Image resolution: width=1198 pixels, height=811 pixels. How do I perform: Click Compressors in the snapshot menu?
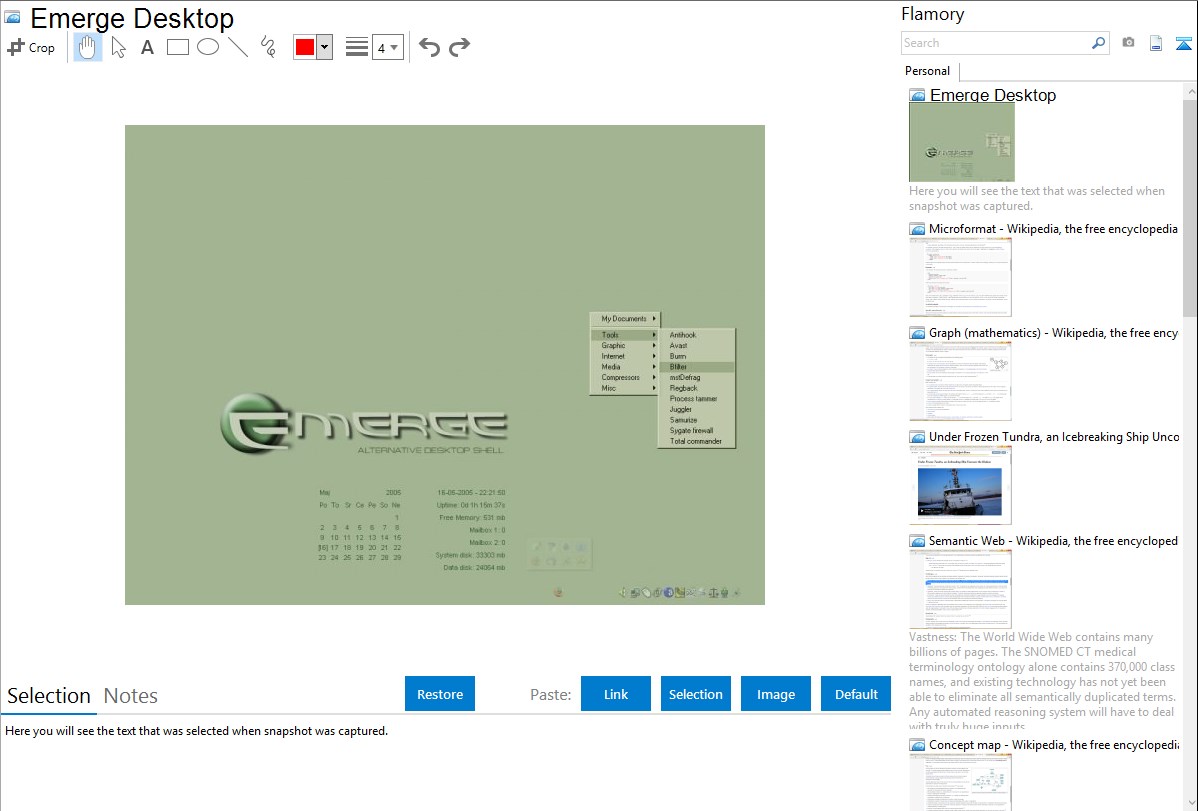tap(625, 378)
